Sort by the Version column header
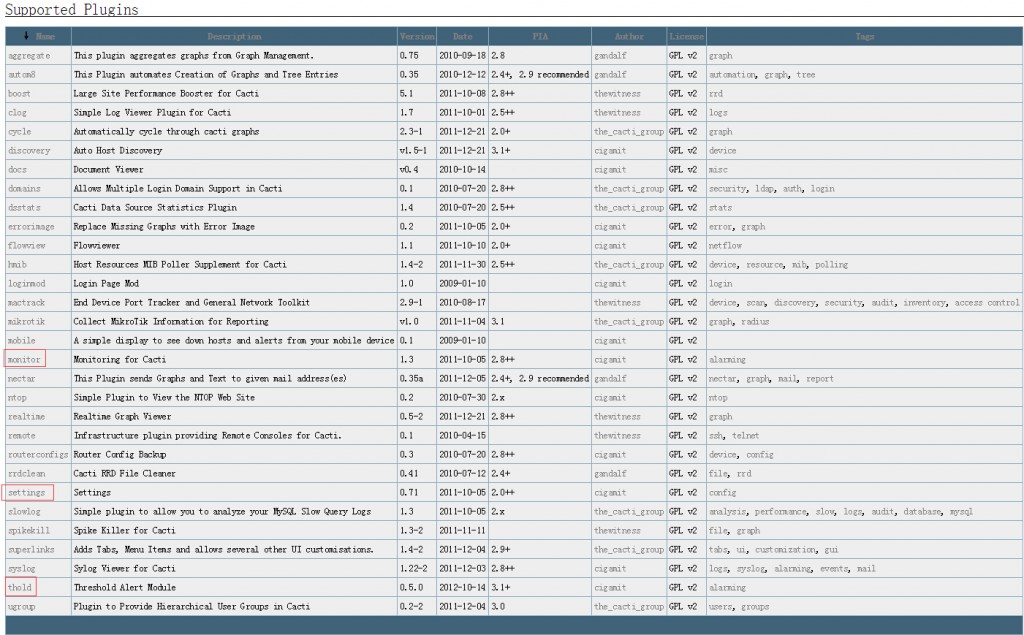Image resolution: width=1024 pixels, height=635 pixels. point(417,37)
